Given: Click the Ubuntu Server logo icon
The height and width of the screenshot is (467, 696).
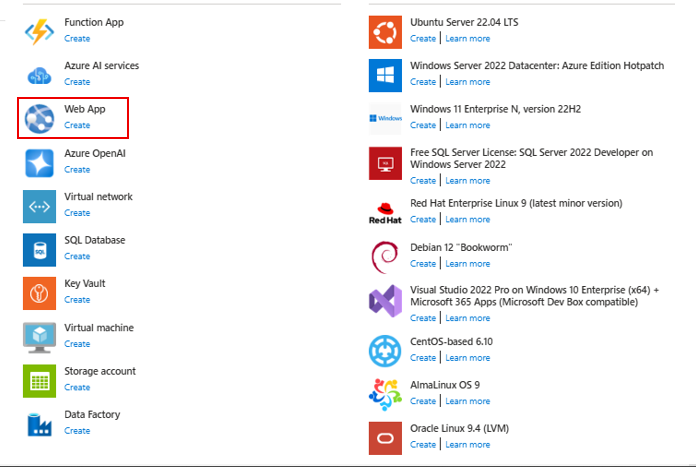Looking at the screenshot, I should [x=385, y=32].
